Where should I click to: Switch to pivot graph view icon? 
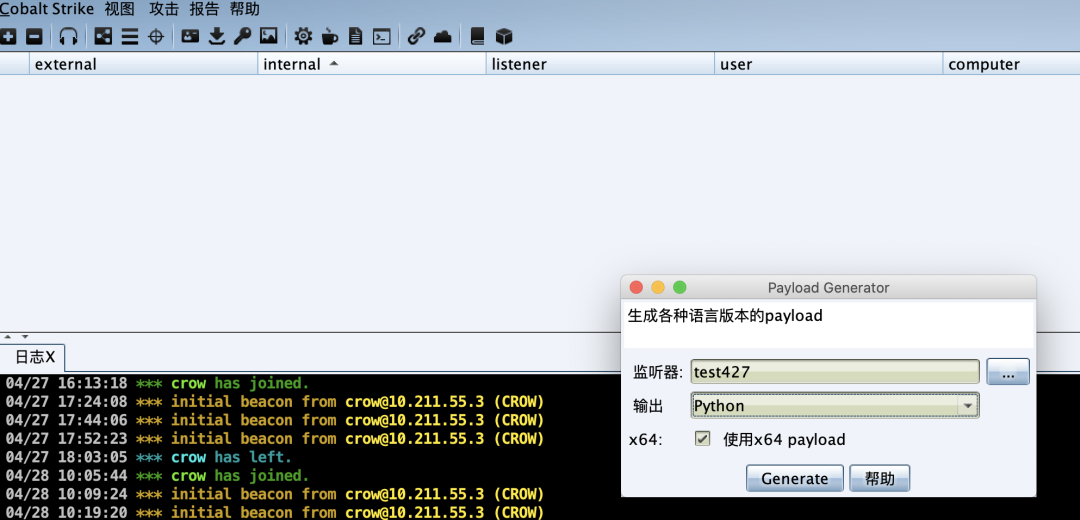click(x=103, y=37)
